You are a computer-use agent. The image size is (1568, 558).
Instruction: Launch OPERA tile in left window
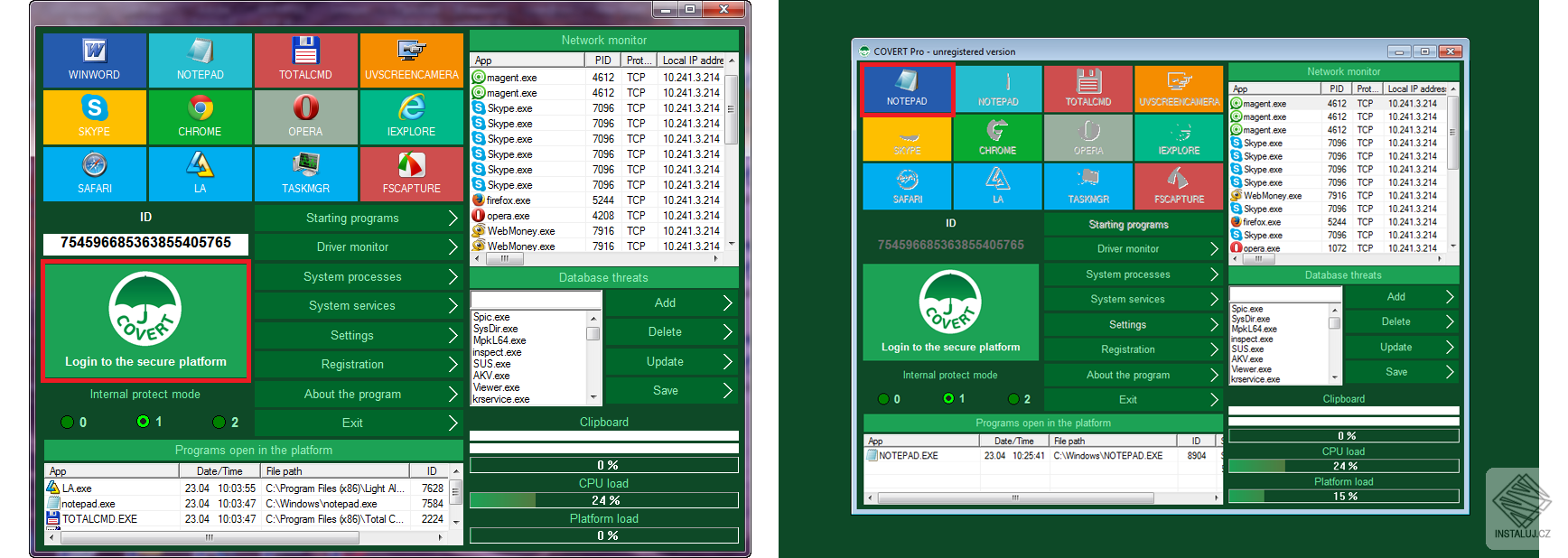point(305,116)
